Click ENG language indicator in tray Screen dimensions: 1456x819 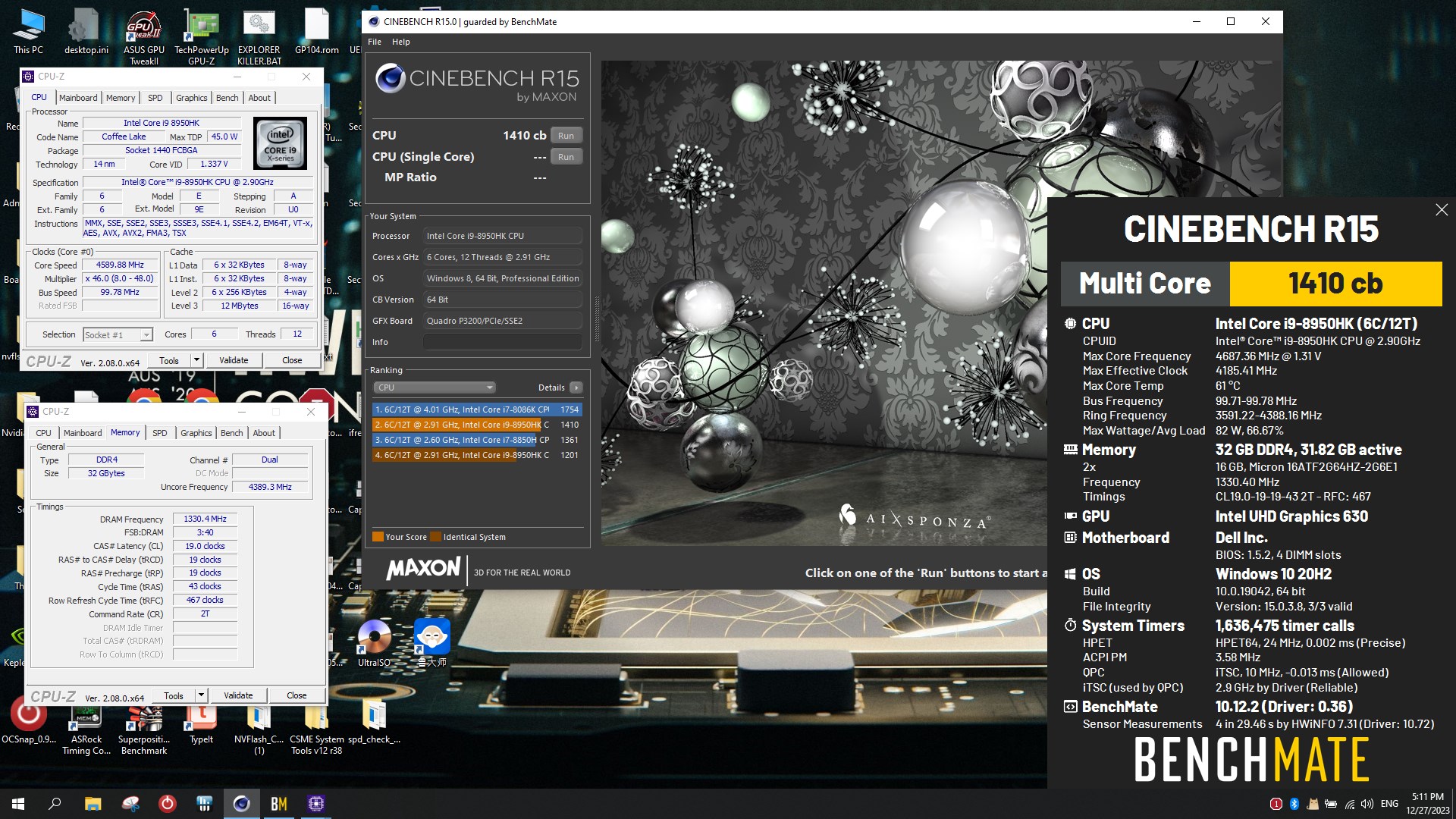coord(1389,804)
